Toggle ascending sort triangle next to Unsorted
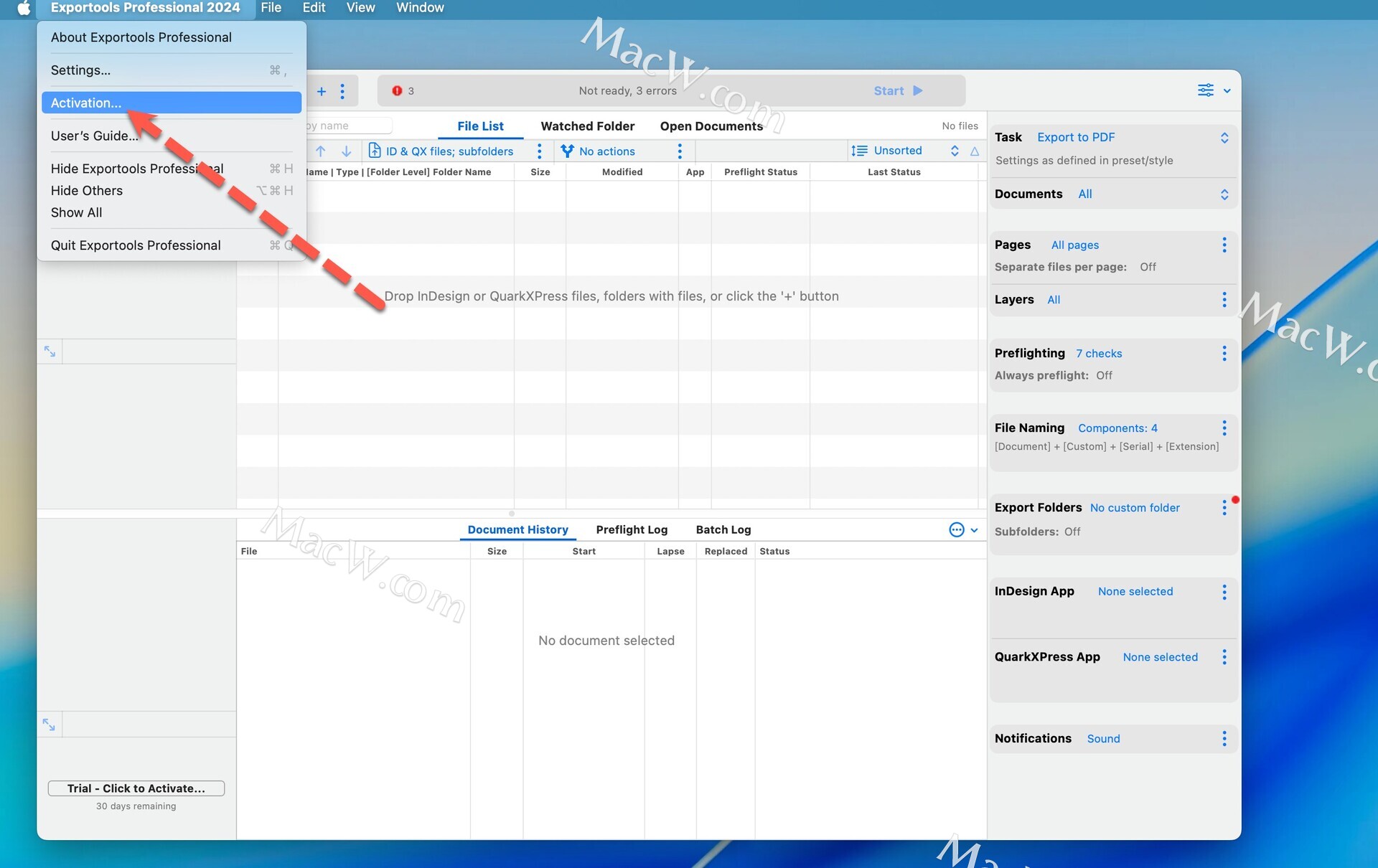Viewport: 1378px width, 868px height. coord(975,151)
